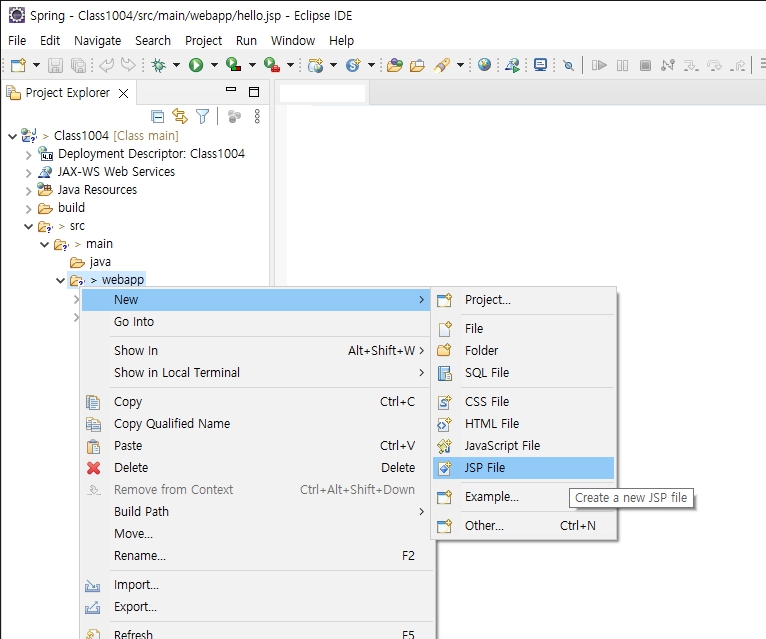This screenshot has width=766, height=639.
Task: Choose HTML File from New submenu
Action: pos(523,424)
